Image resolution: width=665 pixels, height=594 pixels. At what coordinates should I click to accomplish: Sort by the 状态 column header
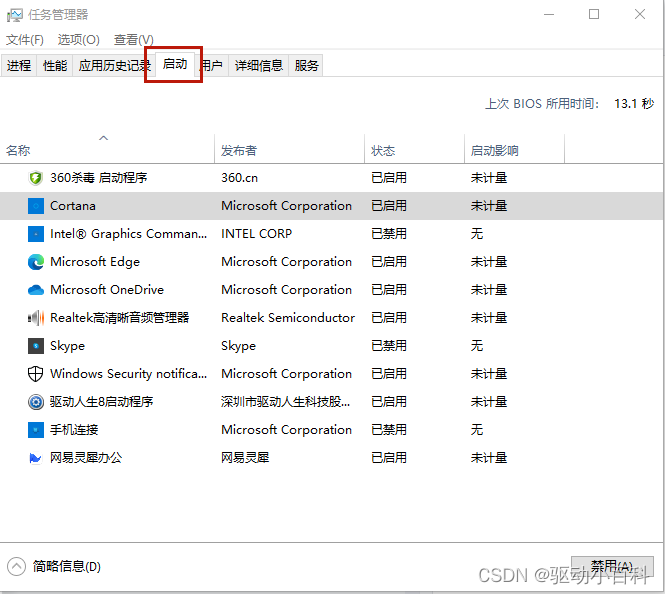[414, 150]
